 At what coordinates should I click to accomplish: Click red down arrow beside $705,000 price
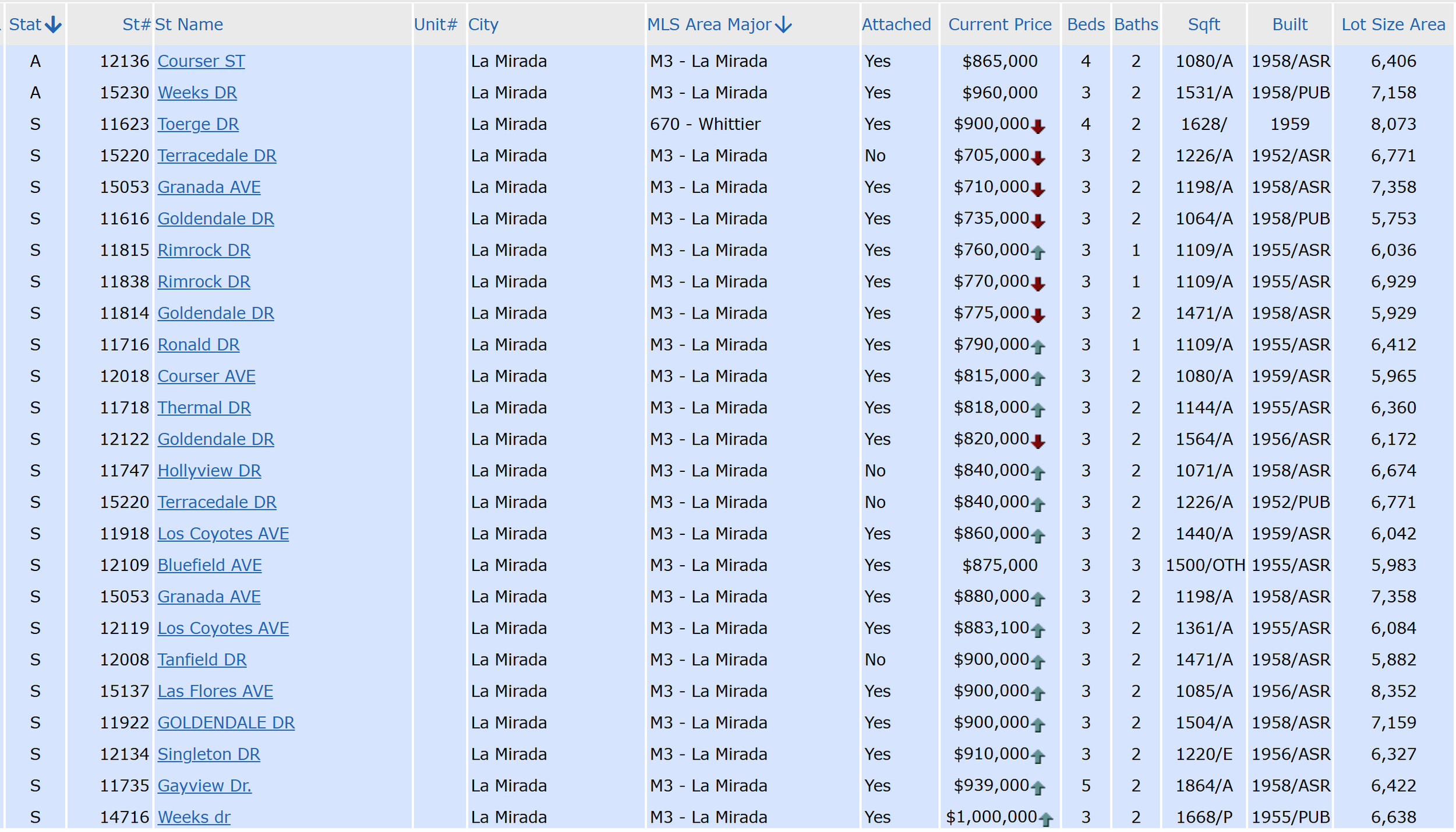(1038, 158)
